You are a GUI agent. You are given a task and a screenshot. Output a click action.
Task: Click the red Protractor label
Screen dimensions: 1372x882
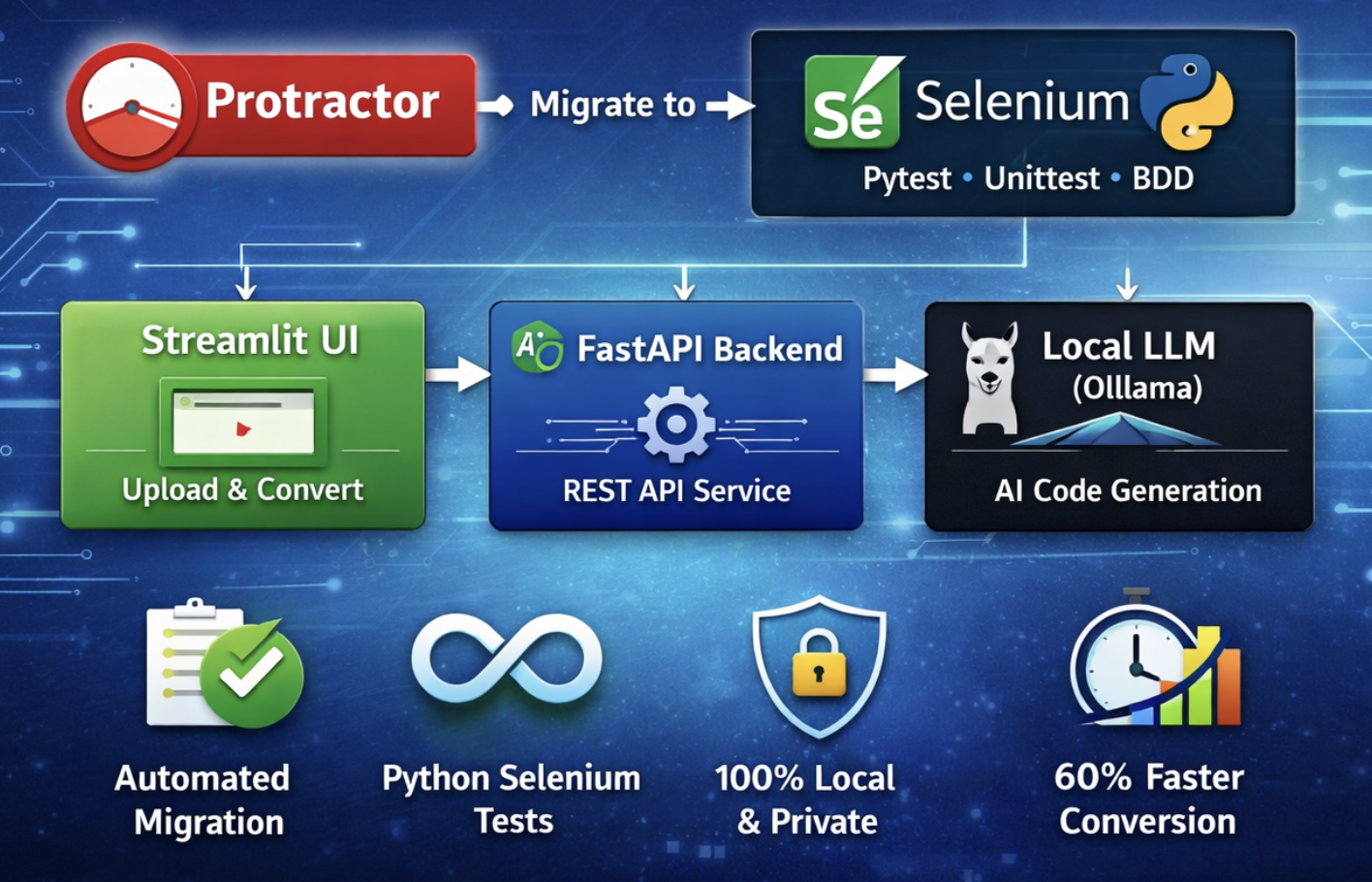[x=323, y=102]
